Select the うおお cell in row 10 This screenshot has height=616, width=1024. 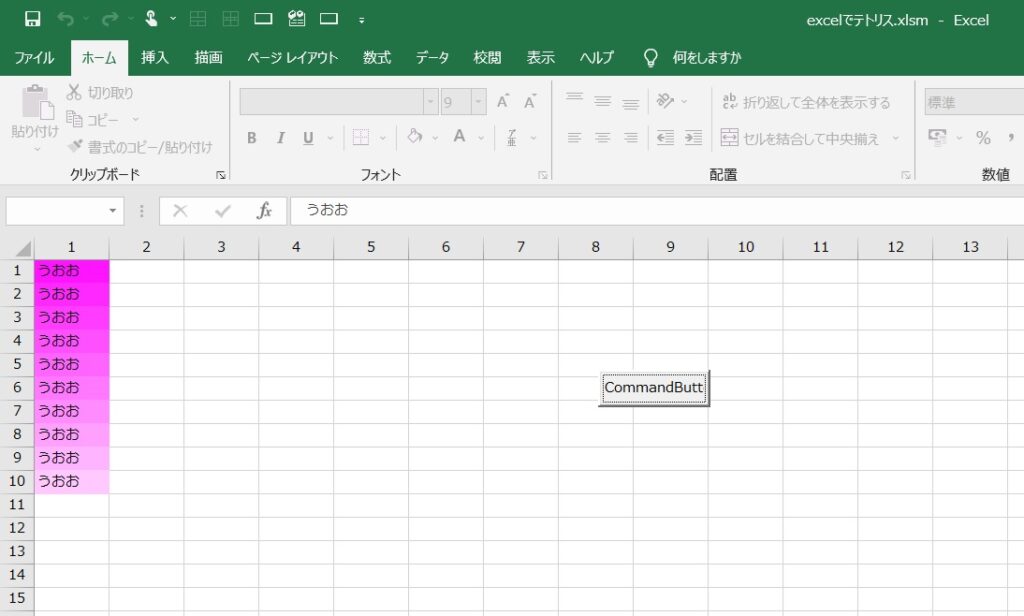click(72, 481)
